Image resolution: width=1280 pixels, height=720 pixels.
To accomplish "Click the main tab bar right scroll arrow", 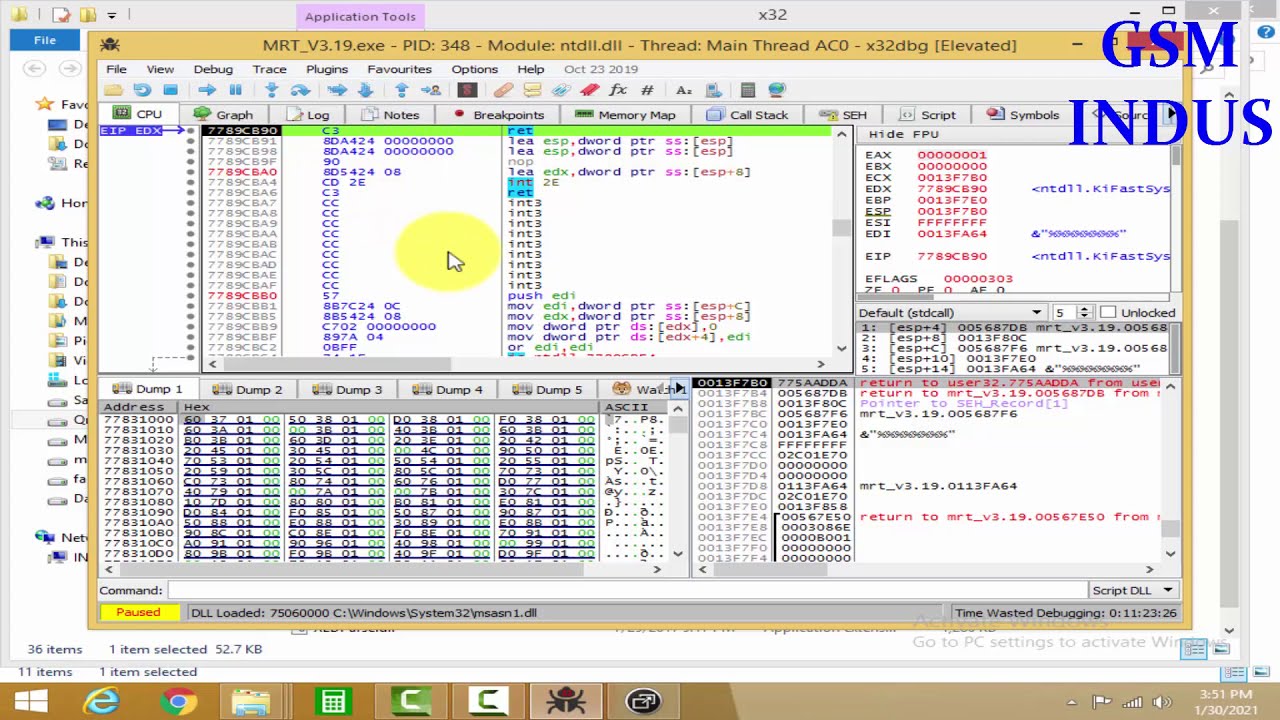I will click(1172, 114).
